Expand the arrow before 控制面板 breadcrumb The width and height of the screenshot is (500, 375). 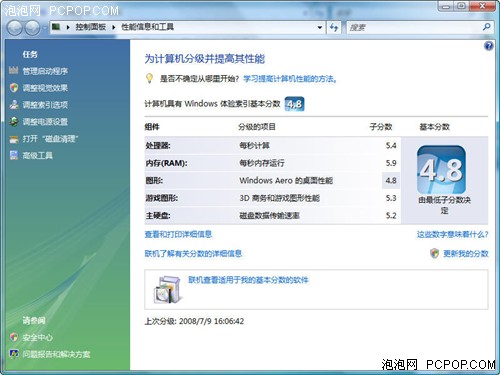click(68, 27)
